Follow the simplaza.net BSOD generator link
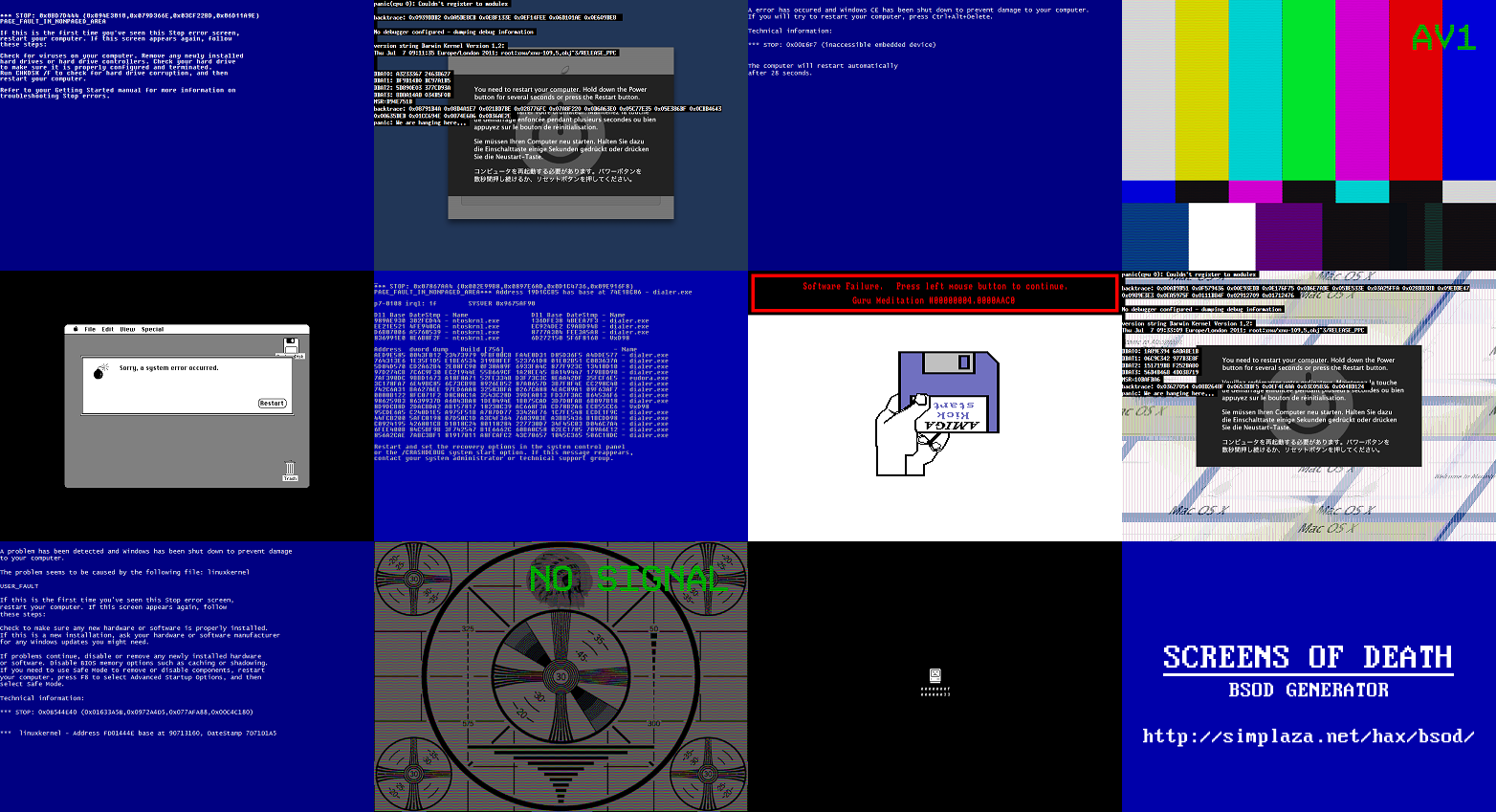This screenshot has width=1496, height=812. click(x=1309, y=736)
